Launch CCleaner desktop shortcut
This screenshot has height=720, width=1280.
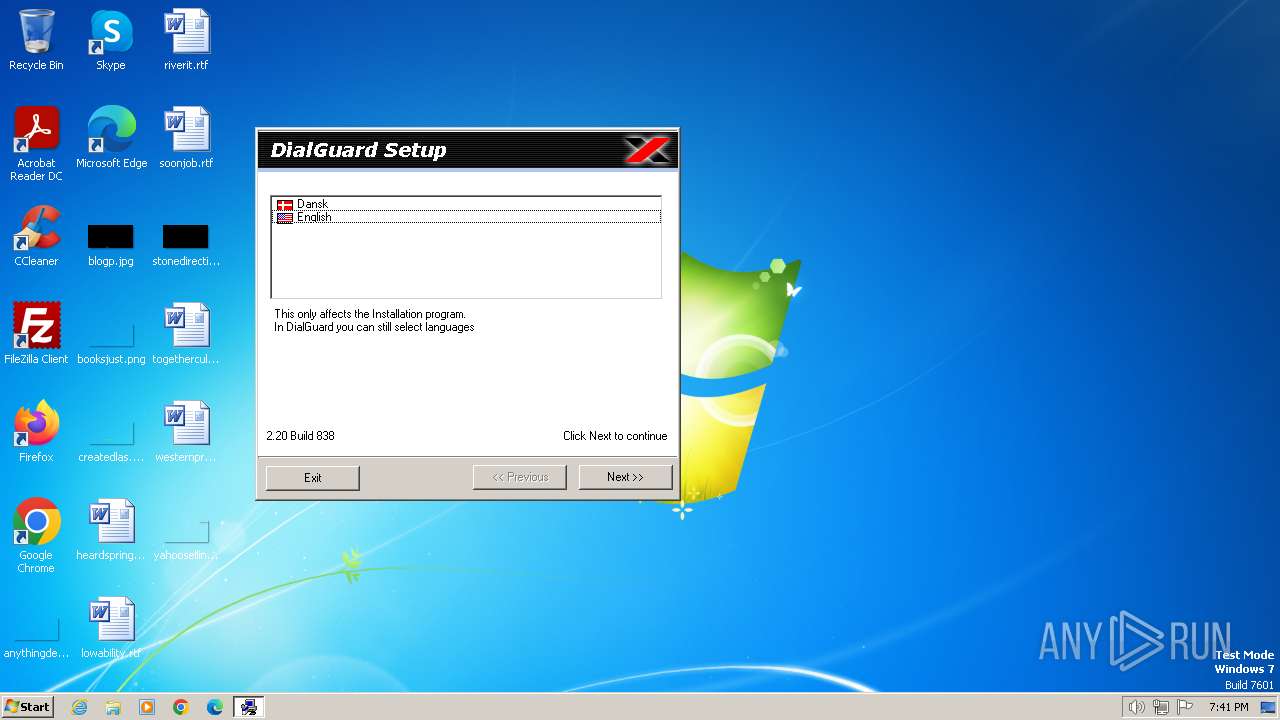(x=36, y=236)
